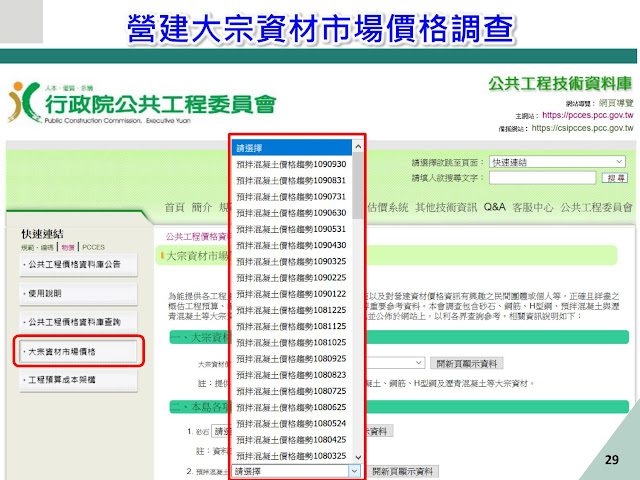Select 預拌混凝土價格趨勢1090531 option
This screenshot has width=640, height=480.
291,229
